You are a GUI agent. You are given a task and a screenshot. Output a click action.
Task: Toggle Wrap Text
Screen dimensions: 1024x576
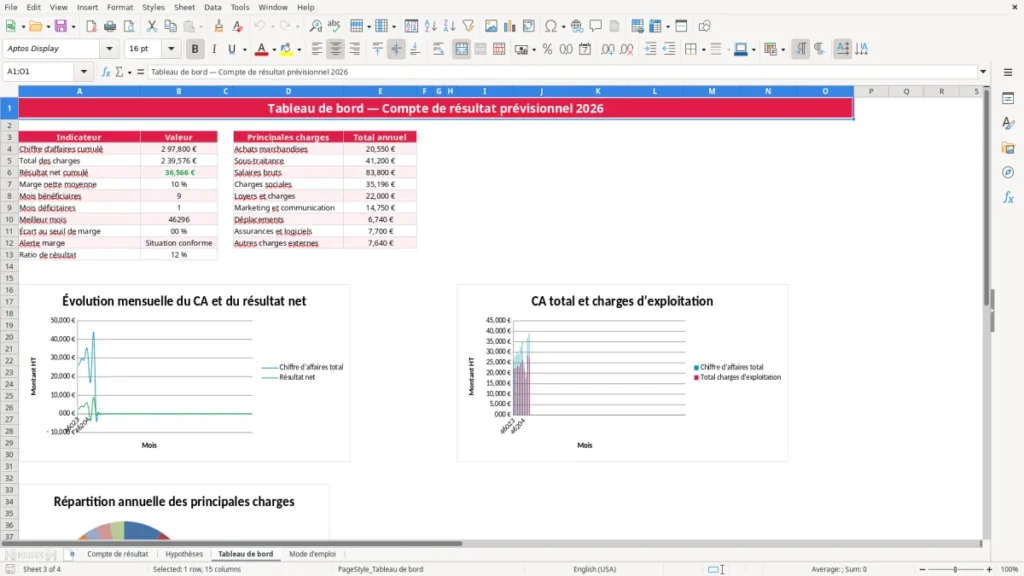click(x=438, y=49)
